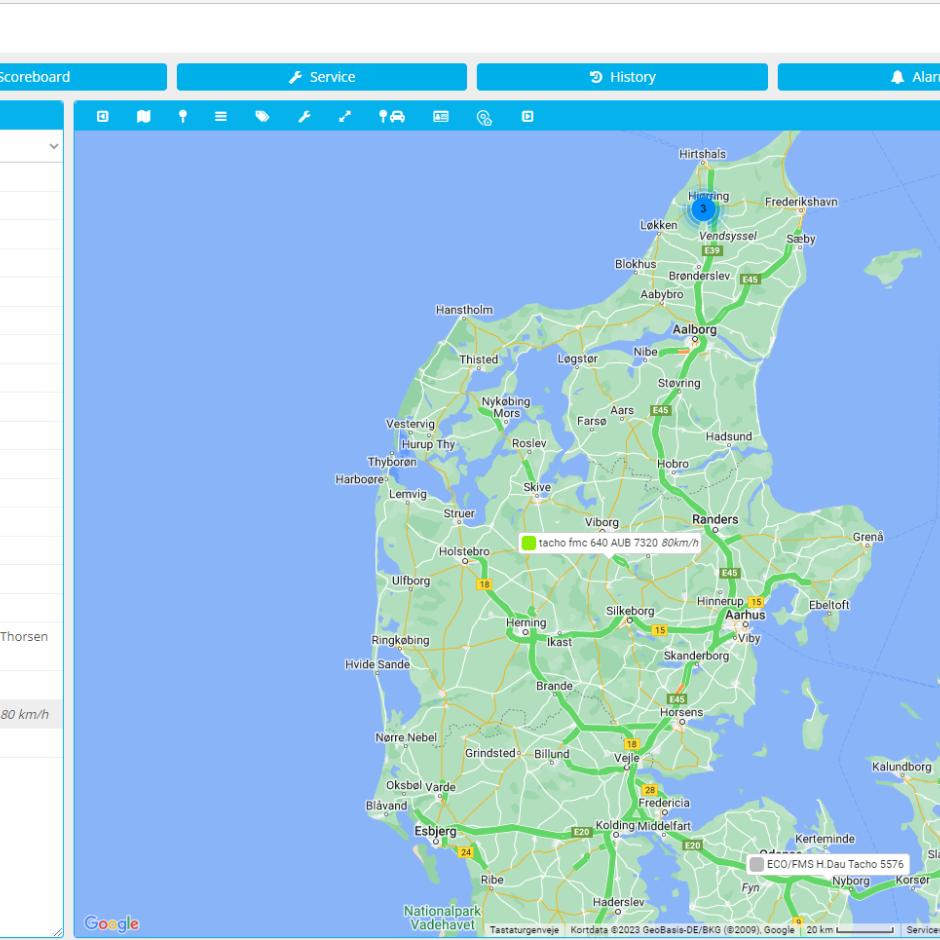Viewport: 940px width, 940px height.
Task: Click the vehicle-and-pin tracking icon
Action: 391,117
